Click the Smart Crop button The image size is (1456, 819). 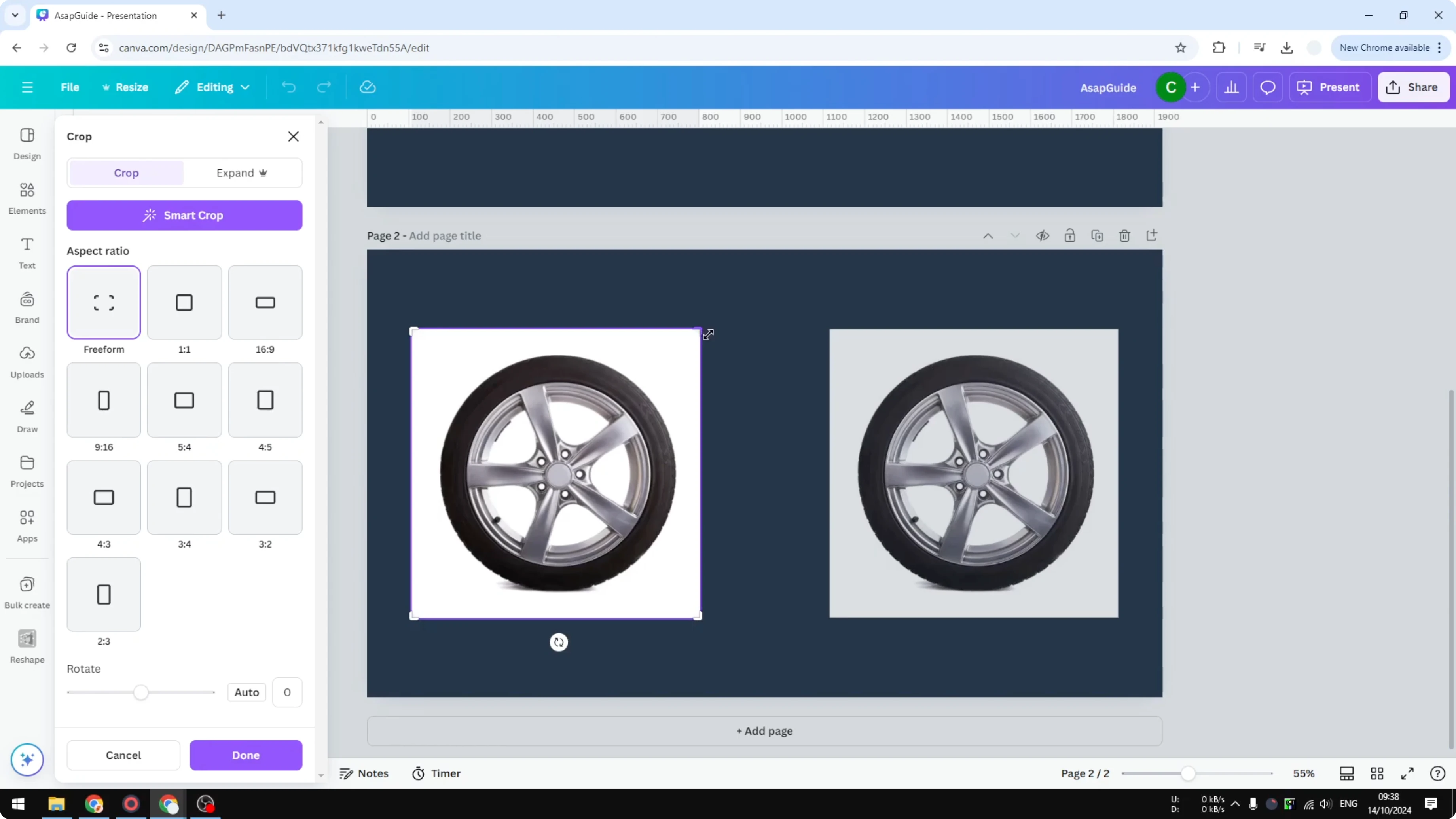[x=184, y=215]
